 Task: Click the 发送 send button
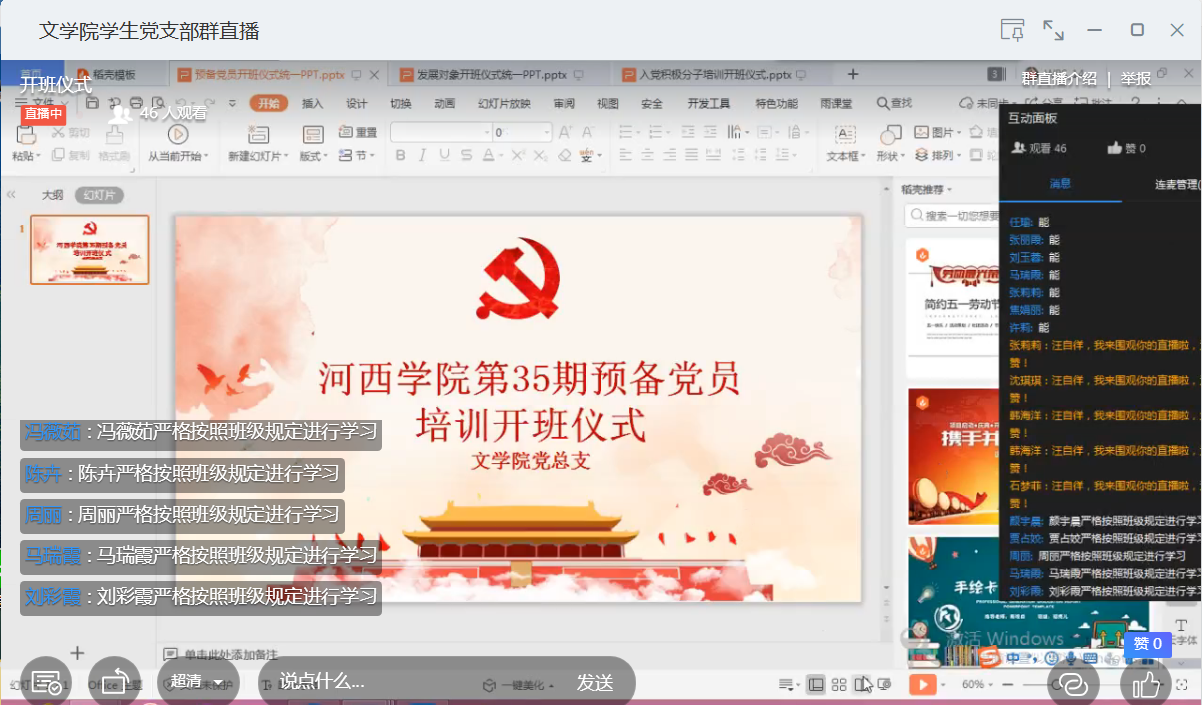(x=595, y=682)
